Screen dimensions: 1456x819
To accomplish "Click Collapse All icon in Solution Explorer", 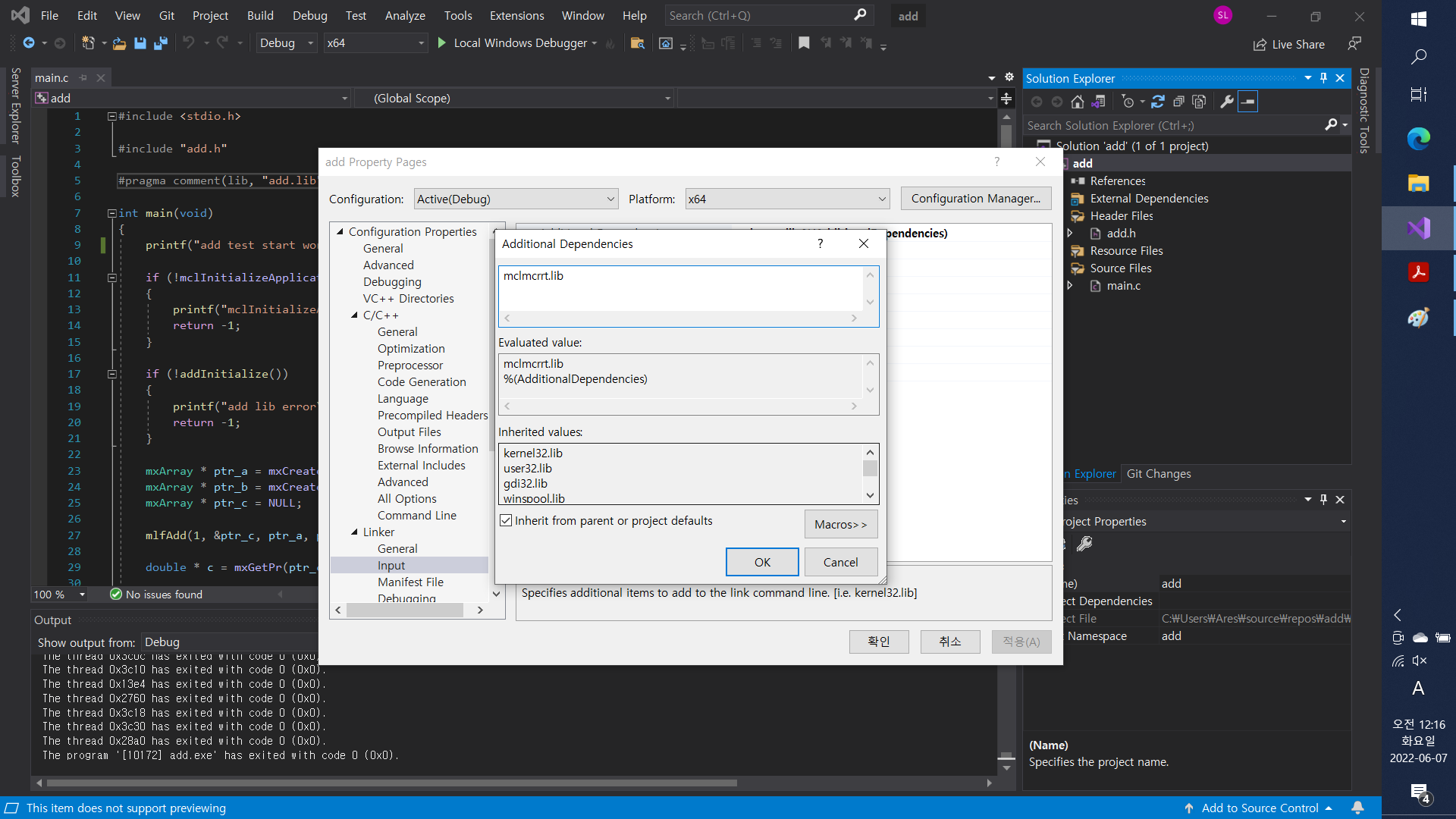I will pos(1178,102).
